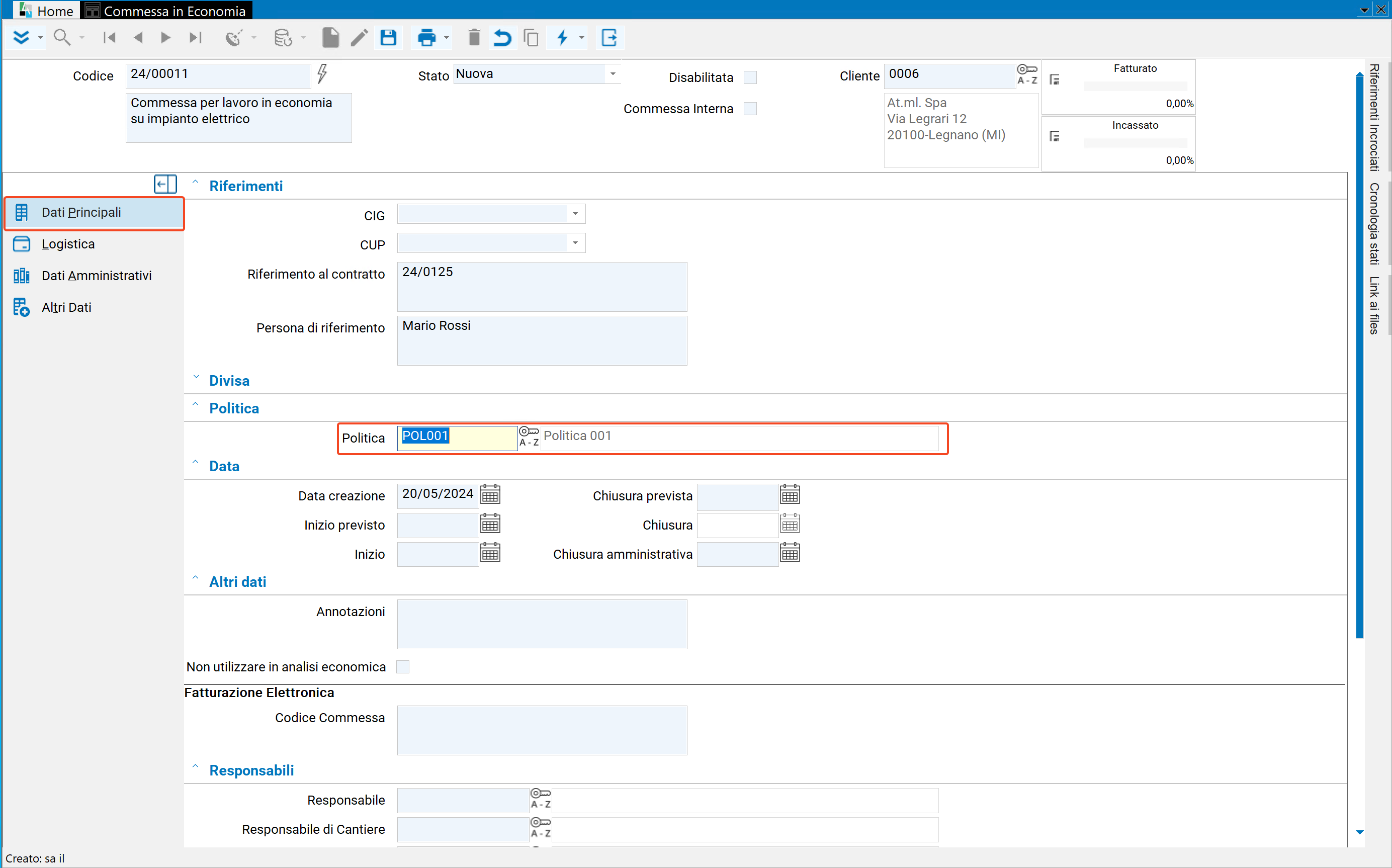Exit the form with the door icon
This screenshot has width=1392, height=868.
(x=609, y=38)
